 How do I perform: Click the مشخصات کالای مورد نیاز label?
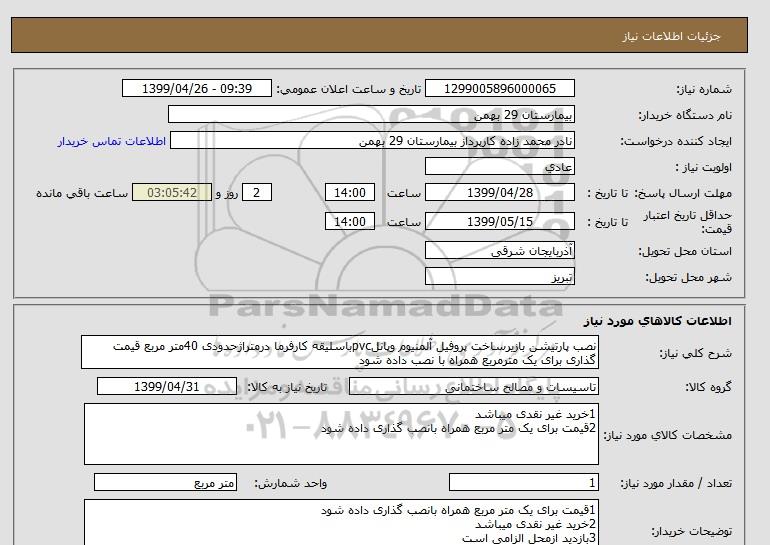click(668, 435)
